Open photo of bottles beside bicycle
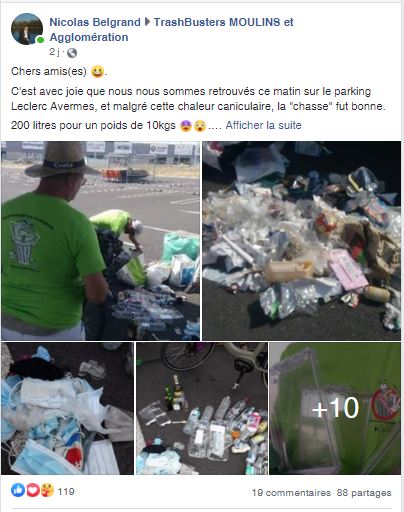The width and height of the screenshot is (404, 512). 202,408
